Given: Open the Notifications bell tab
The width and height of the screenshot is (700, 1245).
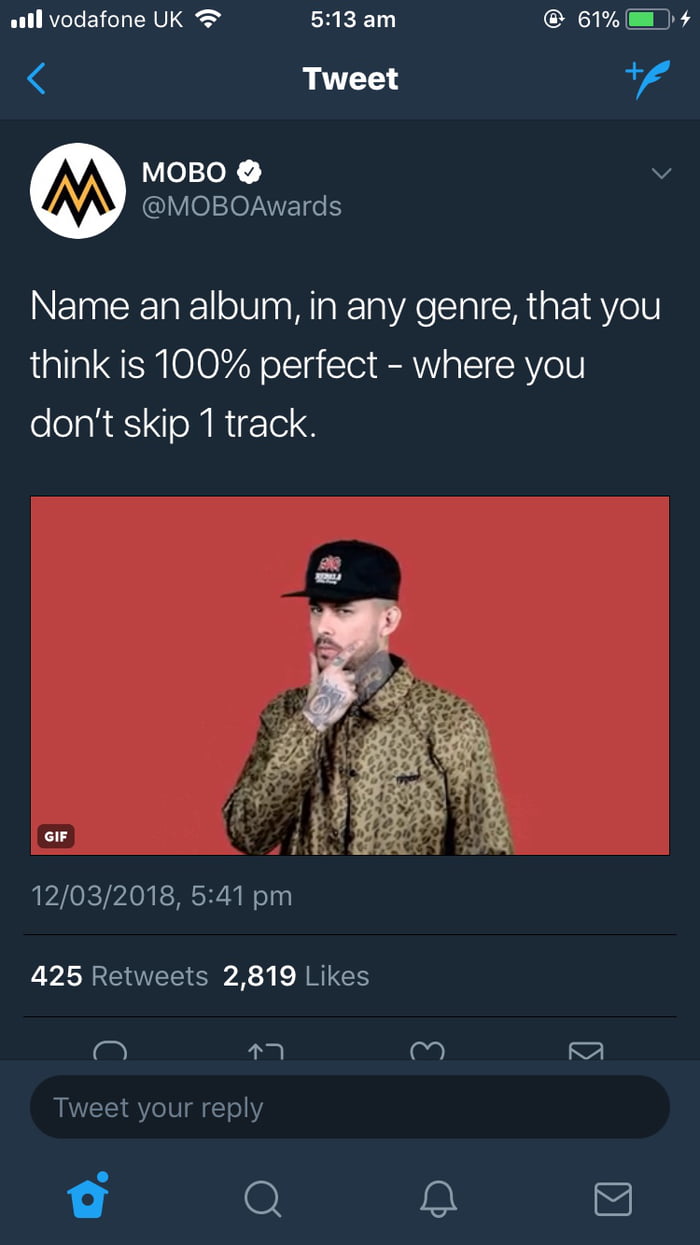Looking at the screenshot, I should point(437,1197).
